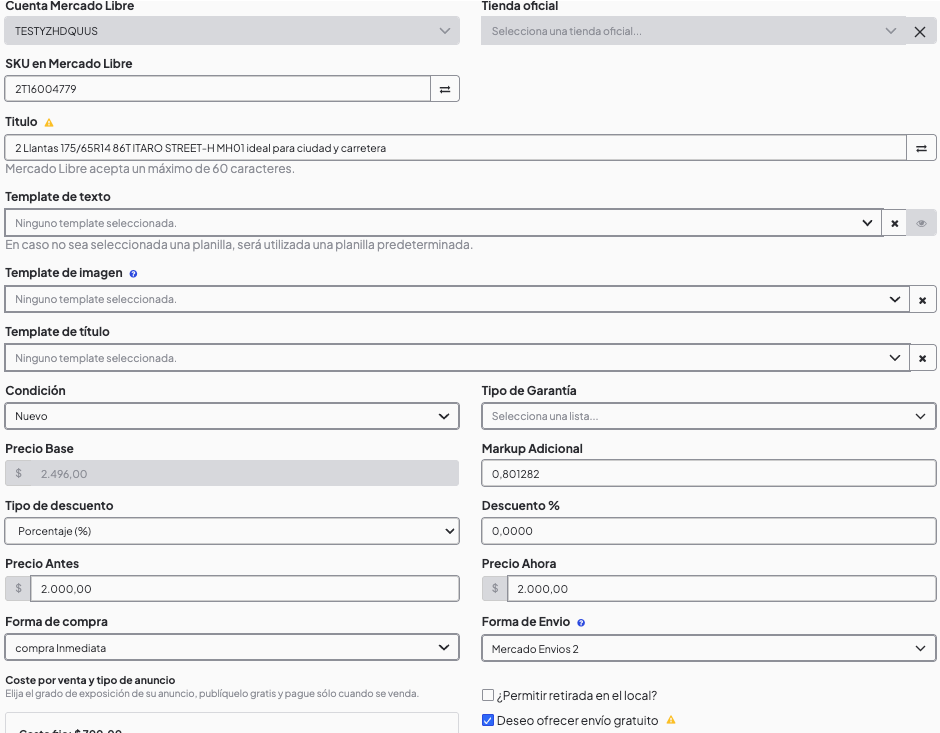Open Condición dropdown showing Nuevo
Image resolution: width=940 pixels, height=733 pixels.
232,416
